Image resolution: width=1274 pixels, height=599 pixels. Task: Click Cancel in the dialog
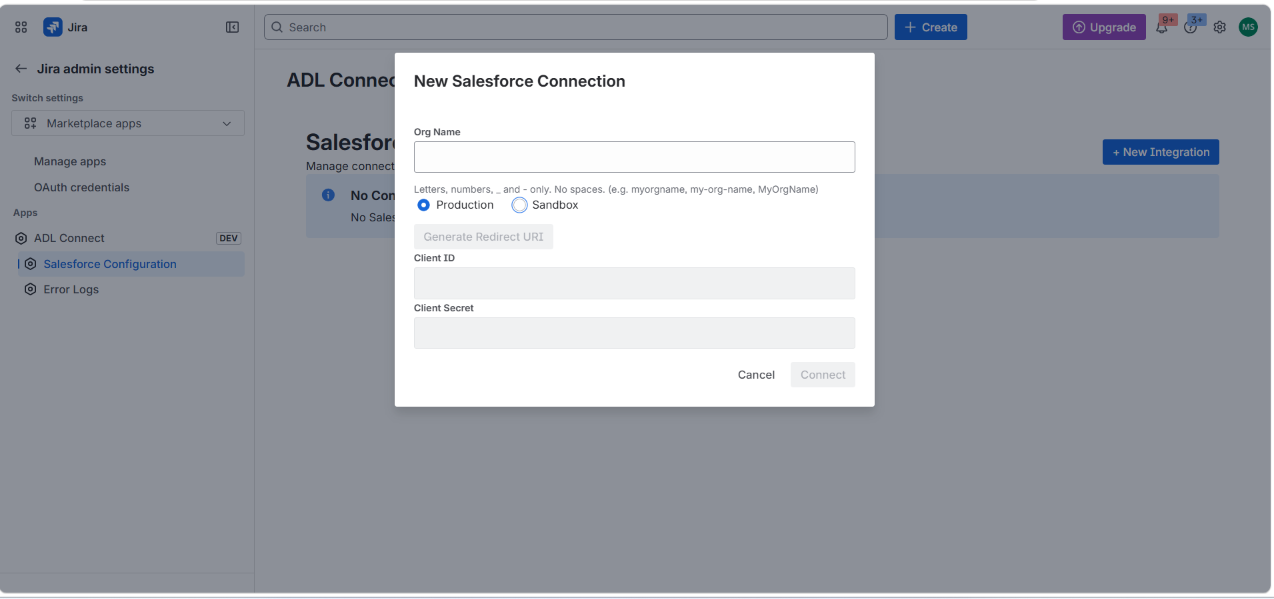756,375
